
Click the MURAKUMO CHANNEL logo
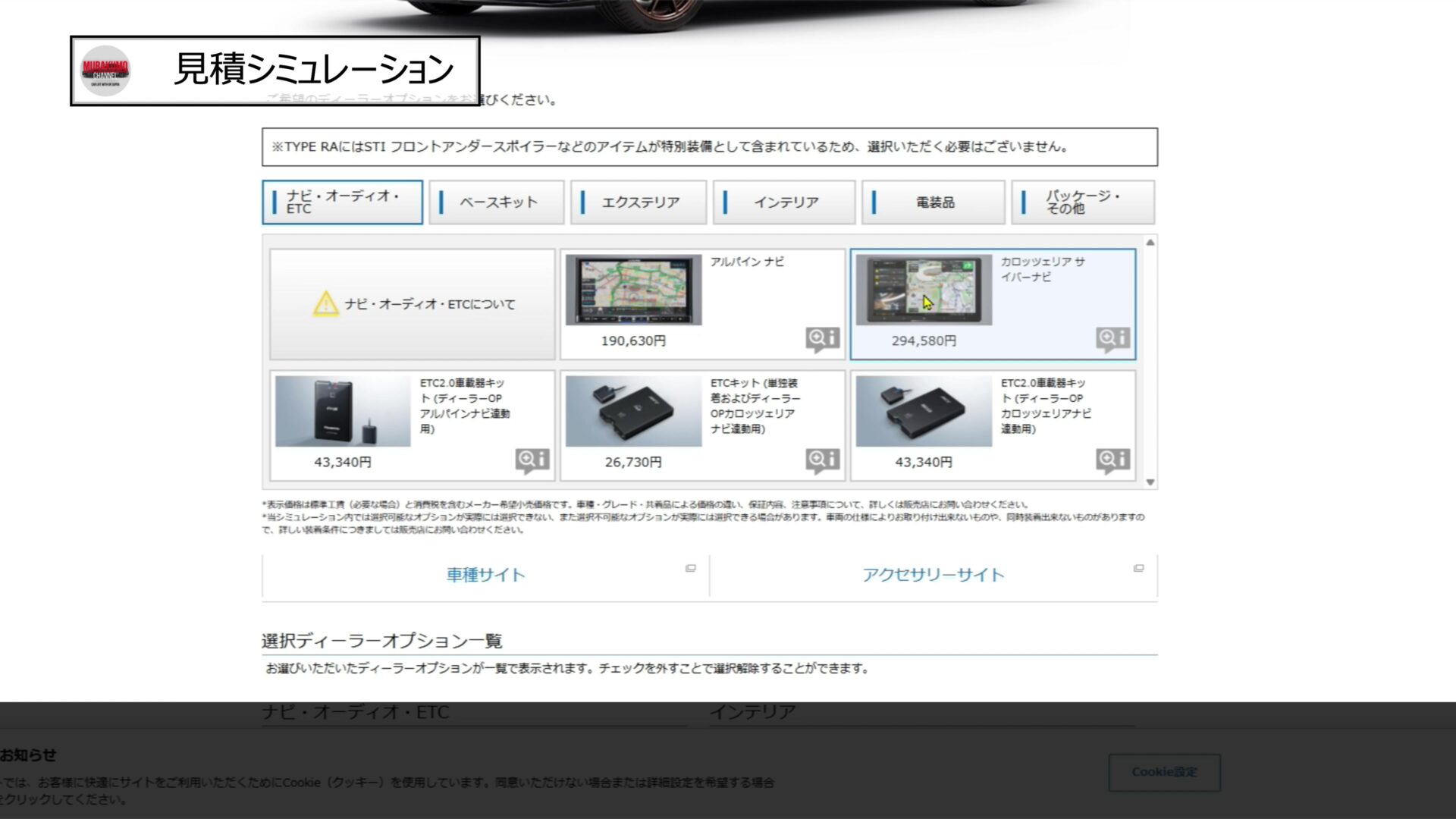point(105,71)
